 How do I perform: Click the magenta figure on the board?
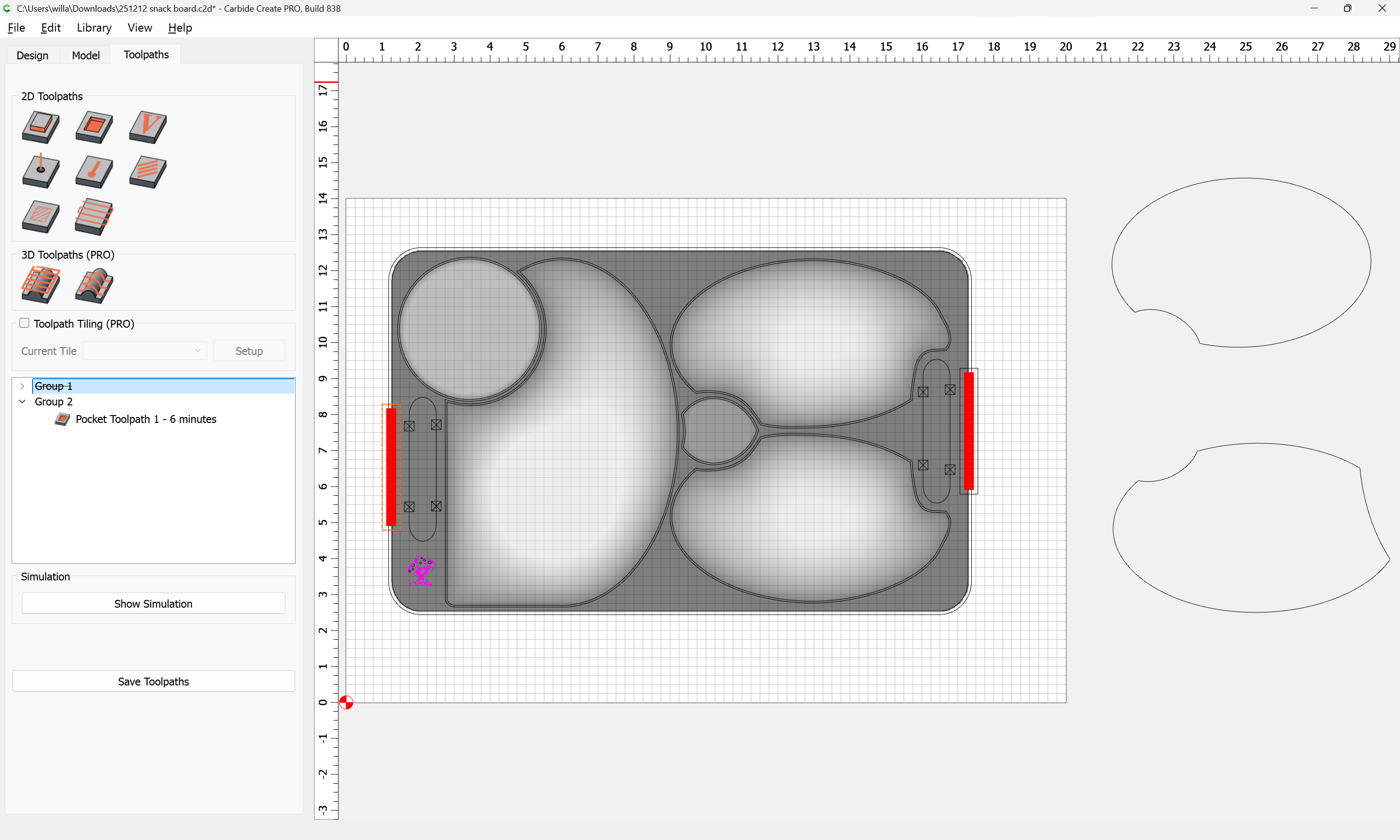click(x=421, y=571)
